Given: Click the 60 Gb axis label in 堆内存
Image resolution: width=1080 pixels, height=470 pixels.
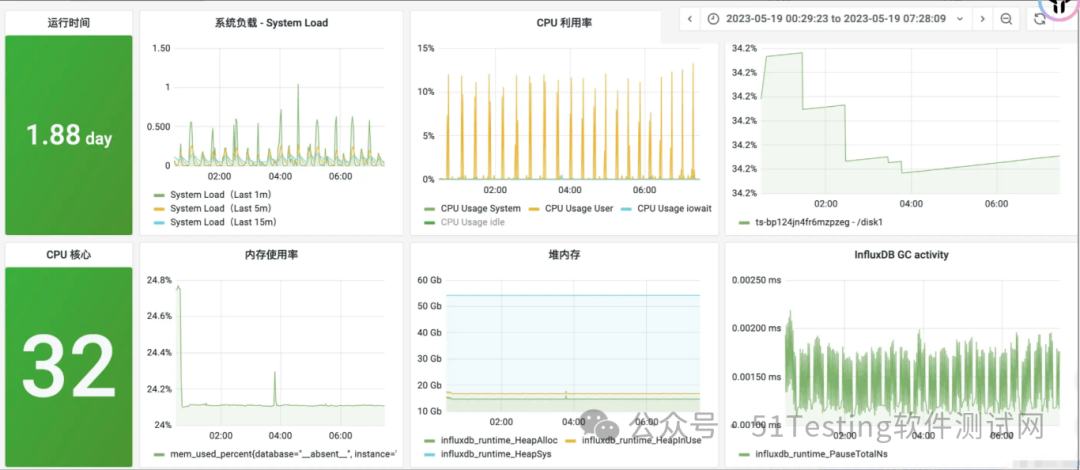Looking at the screenshot, I should click(x=430, y=280).
